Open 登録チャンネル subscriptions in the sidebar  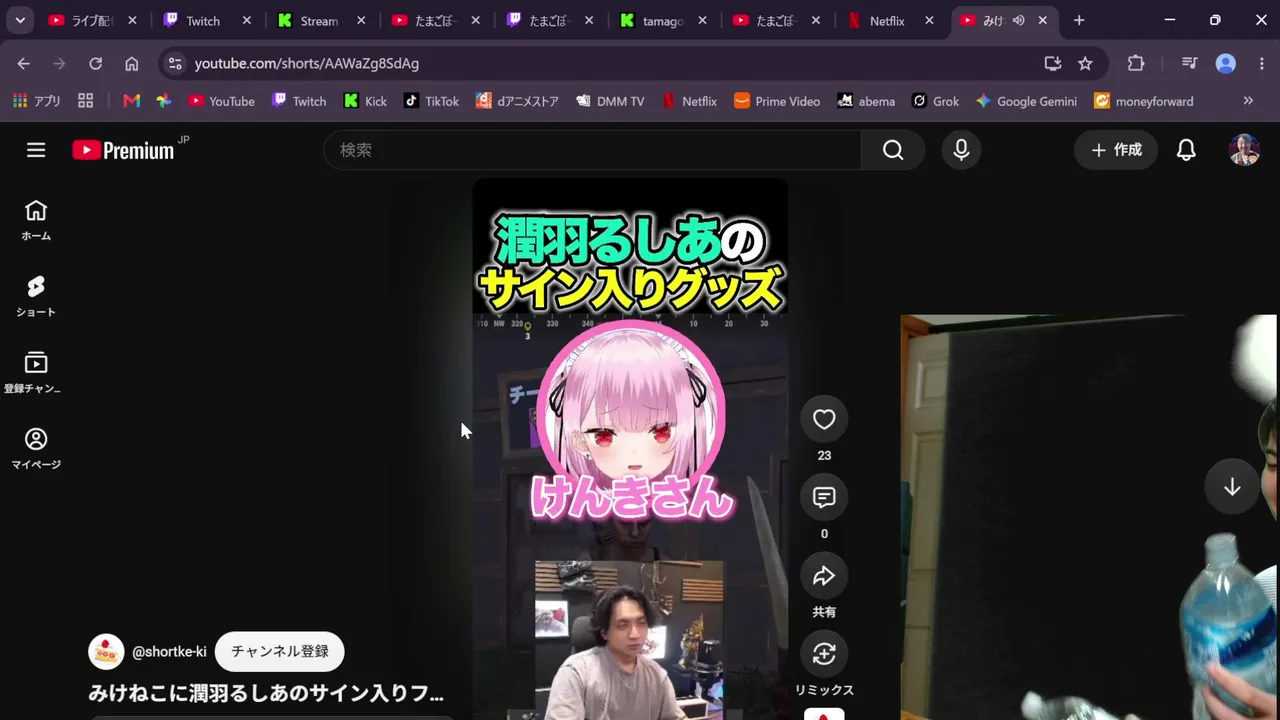tap(36, 373)
